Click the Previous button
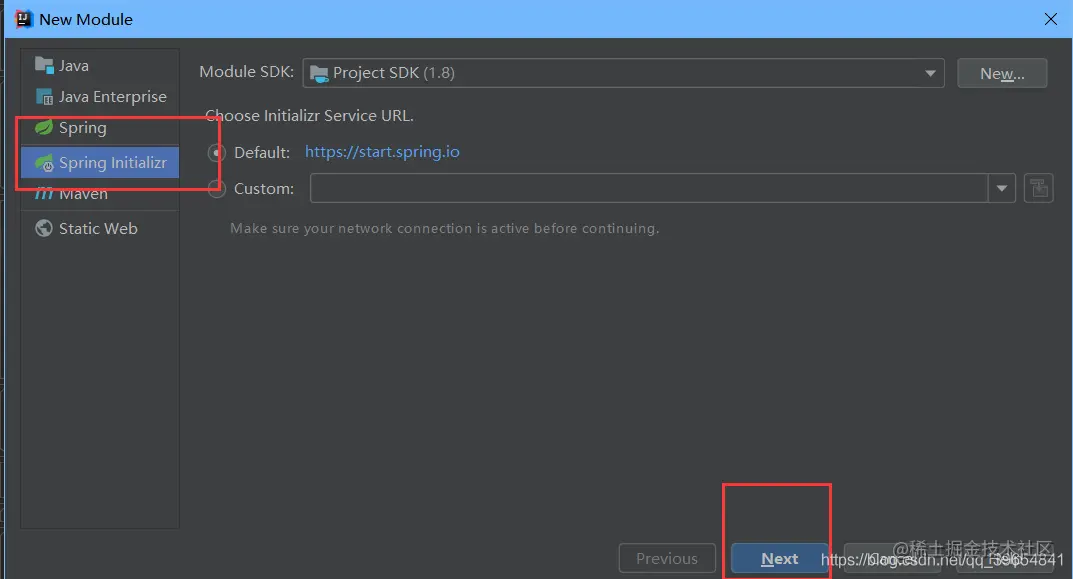This screenshot has height=579, width=1073. click(x=667, y=558)
